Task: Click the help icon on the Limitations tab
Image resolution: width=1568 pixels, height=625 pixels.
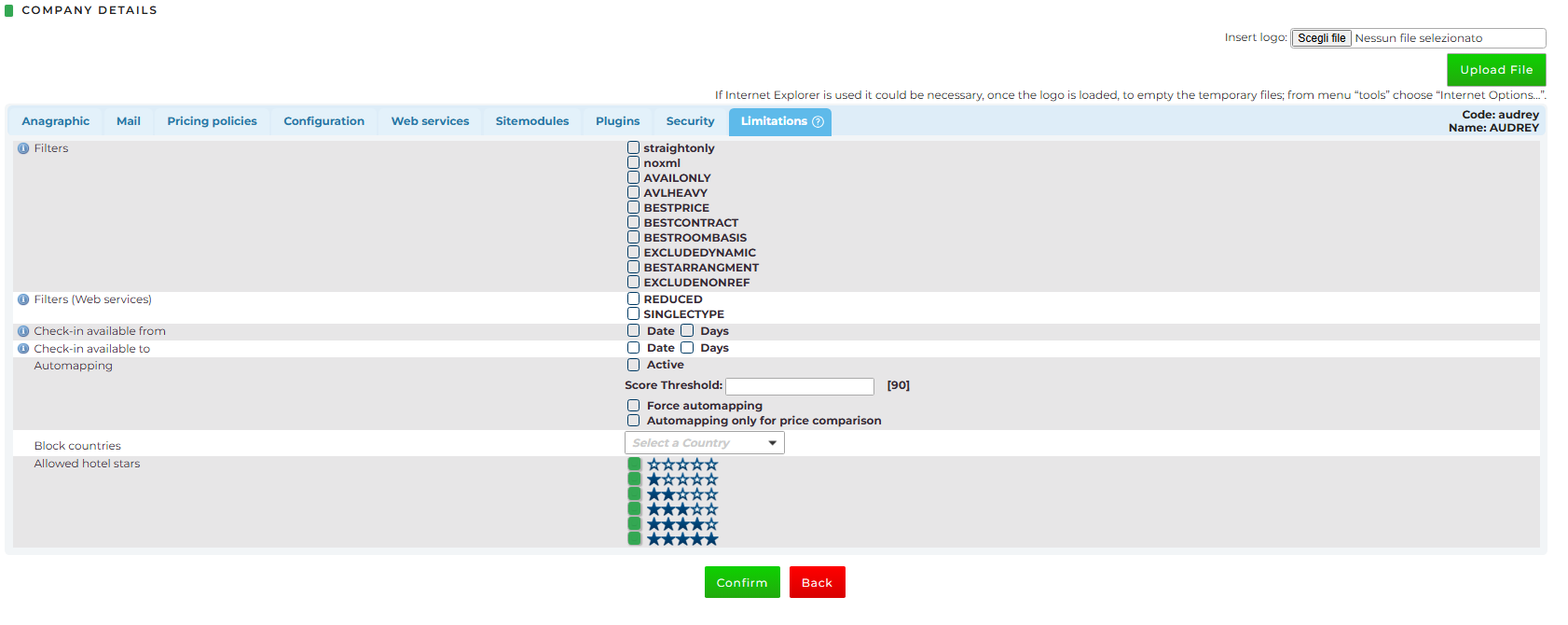Action: 818,122
